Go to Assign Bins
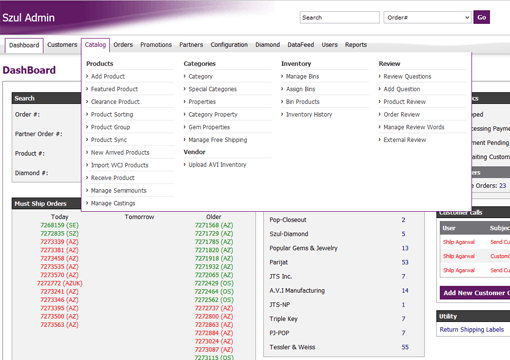The height and width of the screenshot is (360, 510). click(300, 89)
